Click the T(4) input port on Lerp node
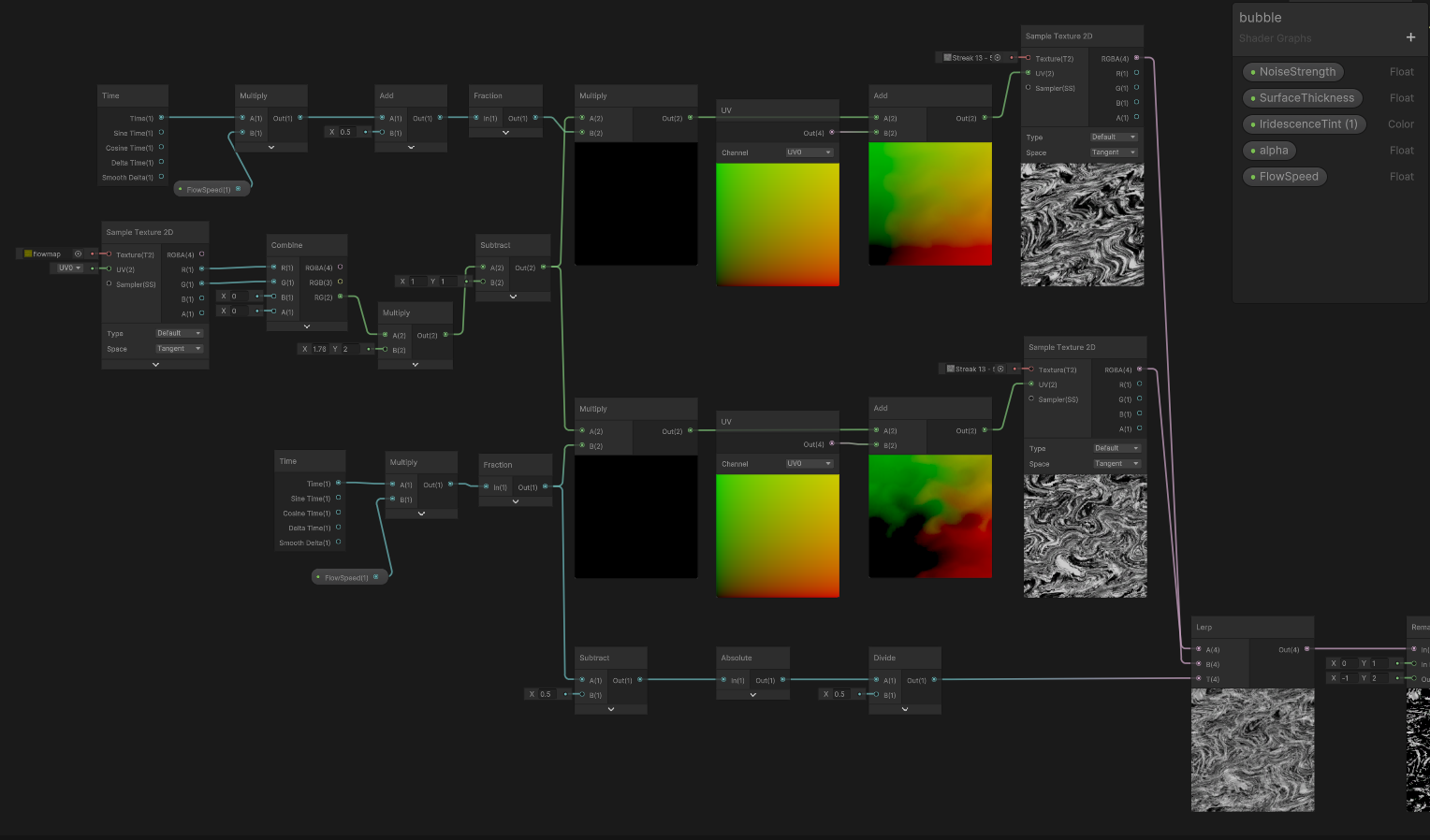 pyautogui.click(x=1198, y=679)
